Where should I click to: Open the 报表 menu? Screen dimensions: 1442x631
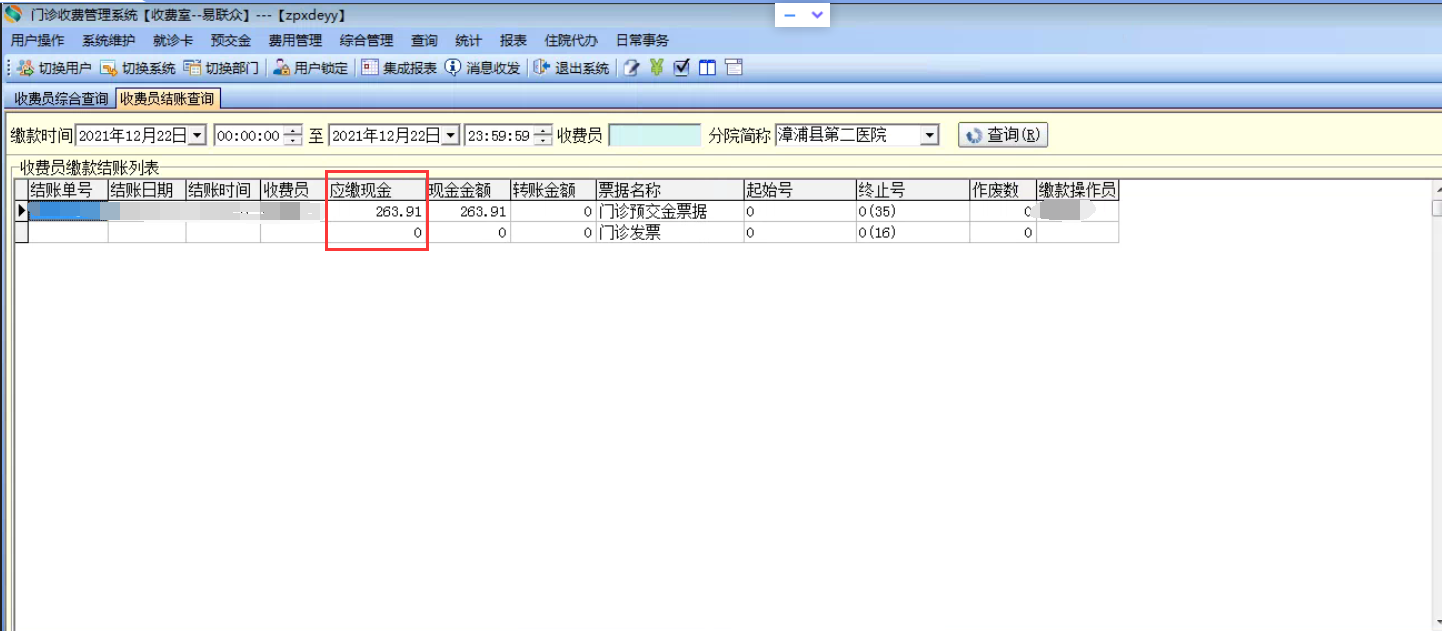pos(513,41)
